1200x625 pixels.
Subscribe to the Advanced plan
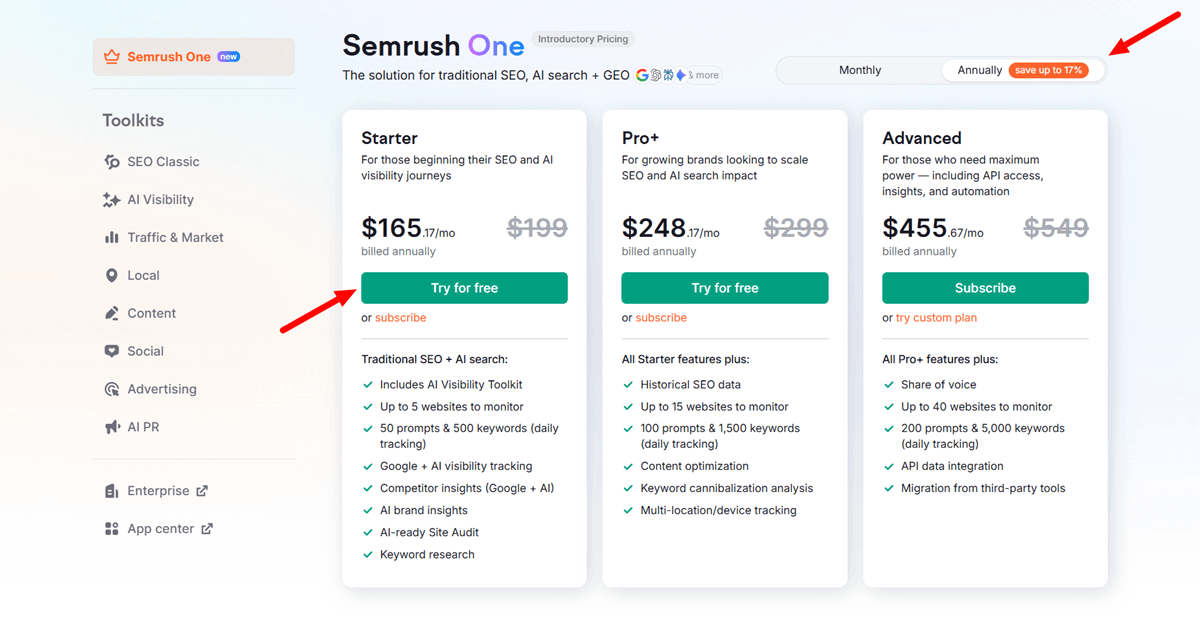point(985,287)
